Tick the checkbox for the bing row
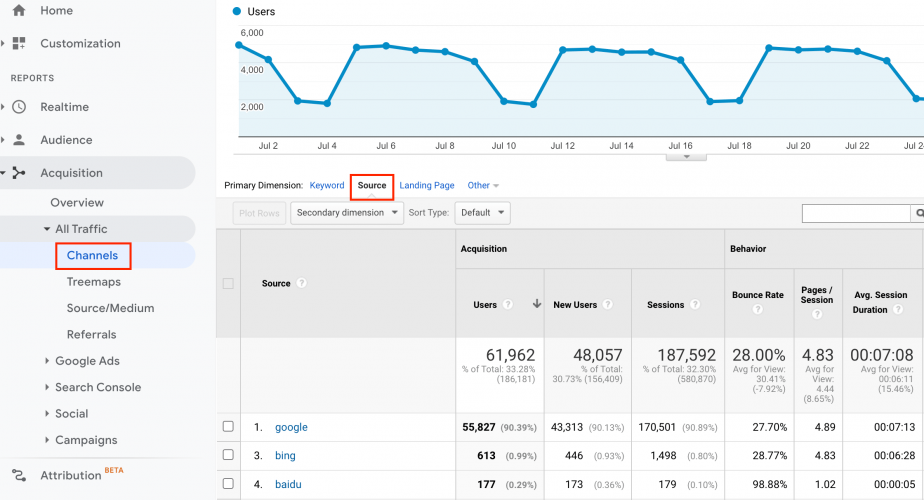 (228, 455)
